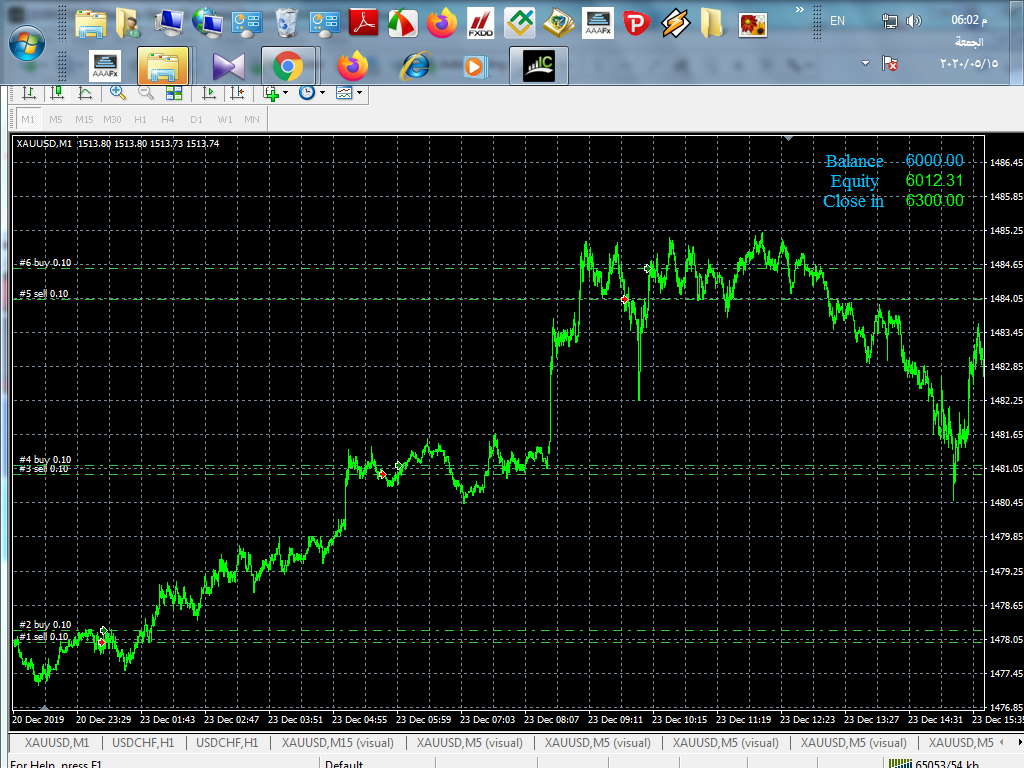Select the M15 timeframe button

click(84, 120)
